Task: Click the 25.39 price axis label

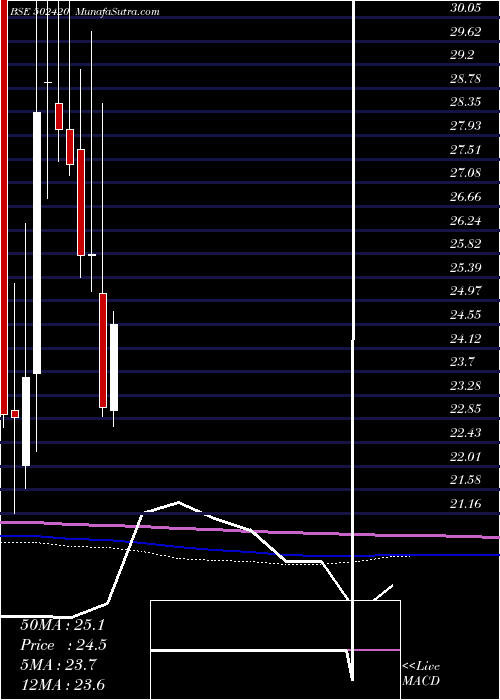Action: [465, 267]
